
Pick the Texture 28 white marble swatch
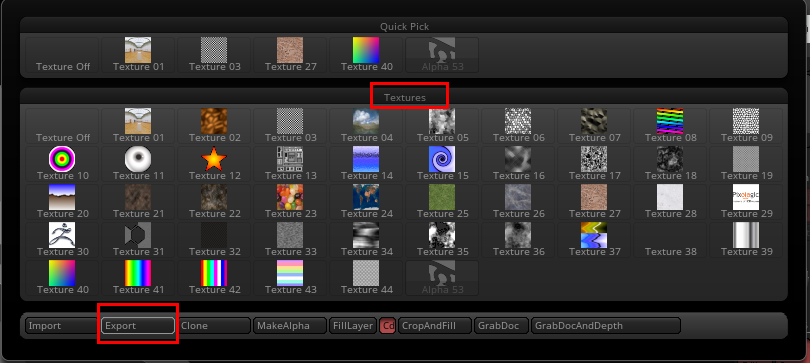[669, 202]
